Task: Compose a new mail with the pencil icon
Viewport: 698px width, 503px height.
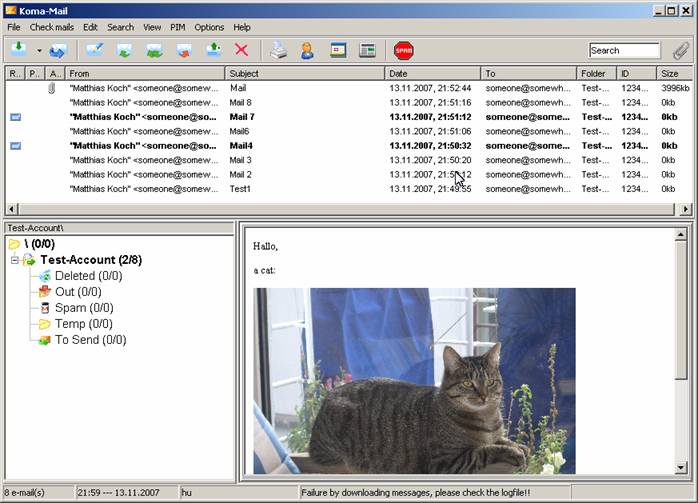Action: point(95,50)
